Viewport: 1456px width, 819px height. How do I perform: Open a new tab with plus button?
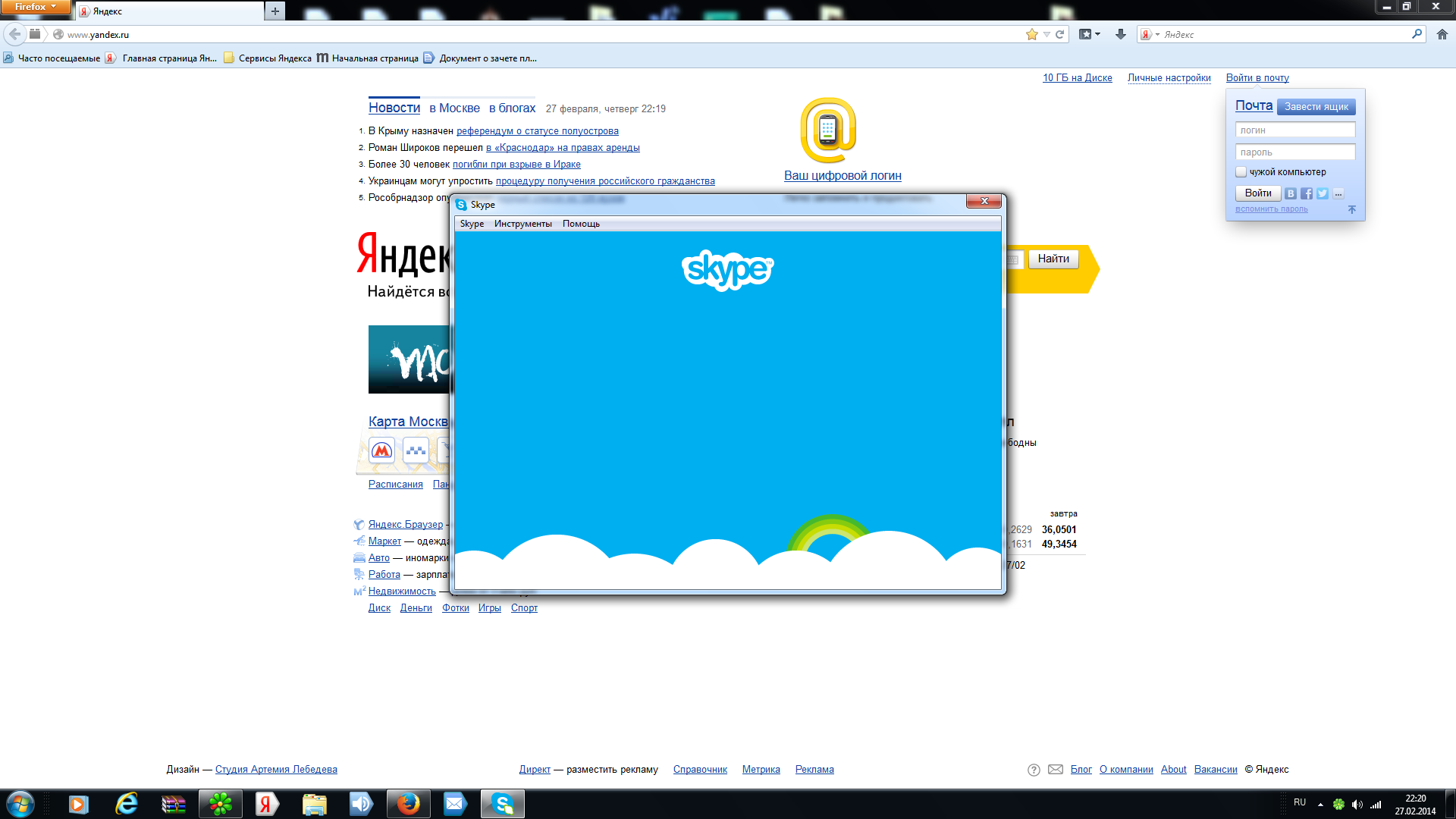point(275,11)
